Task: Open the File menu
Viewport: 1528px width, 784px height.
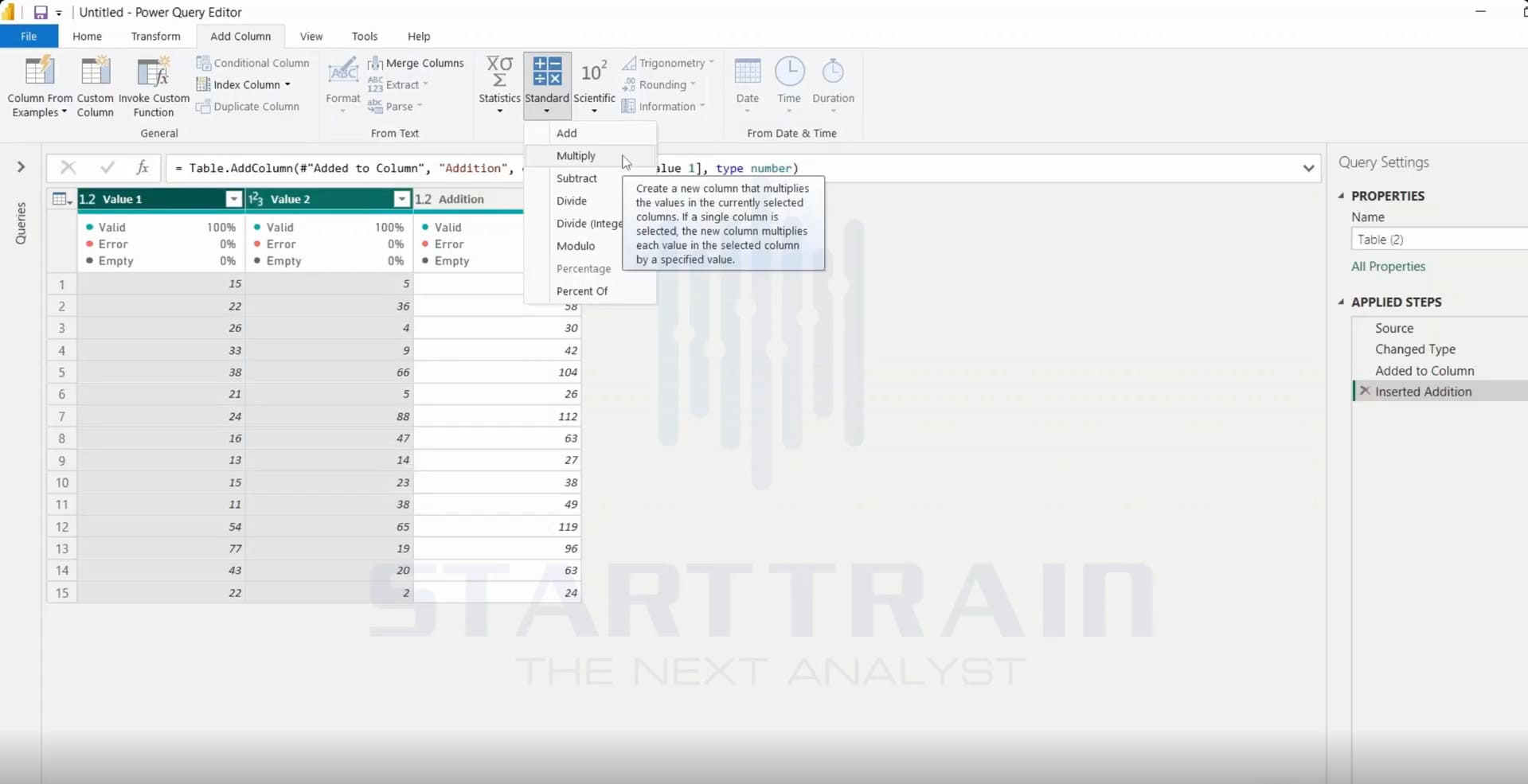Action: 29,37
